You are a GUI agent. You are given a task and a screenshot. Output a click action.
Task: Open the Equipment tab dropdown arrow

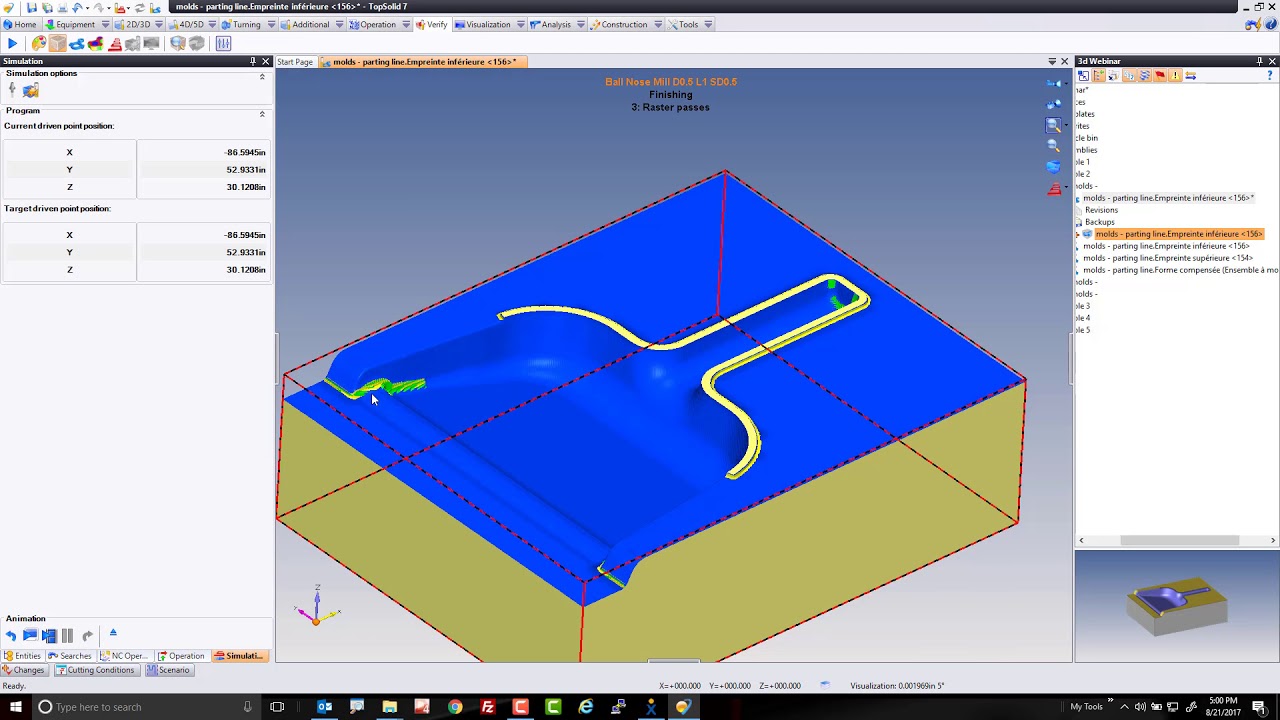(105, 24)
